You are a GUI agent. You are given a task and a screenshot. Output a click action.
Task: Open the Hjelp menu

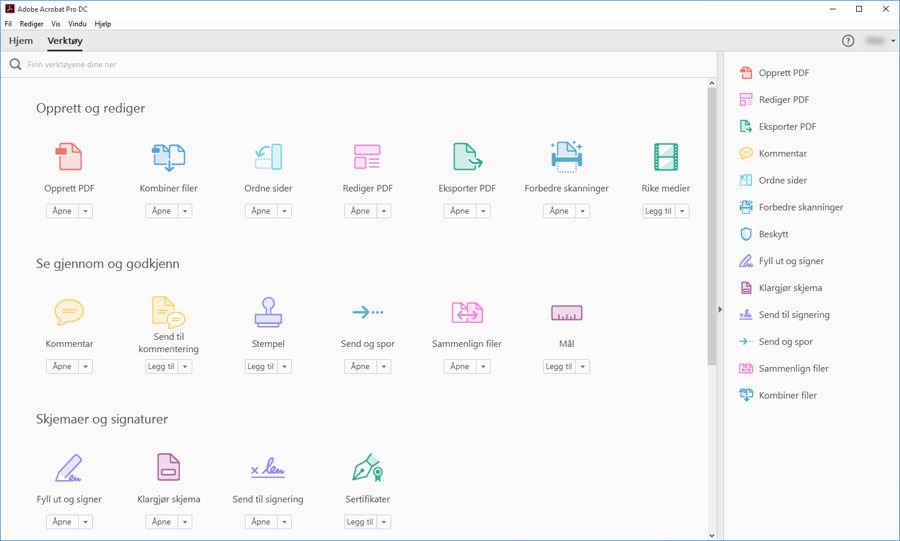pos(103,24)
